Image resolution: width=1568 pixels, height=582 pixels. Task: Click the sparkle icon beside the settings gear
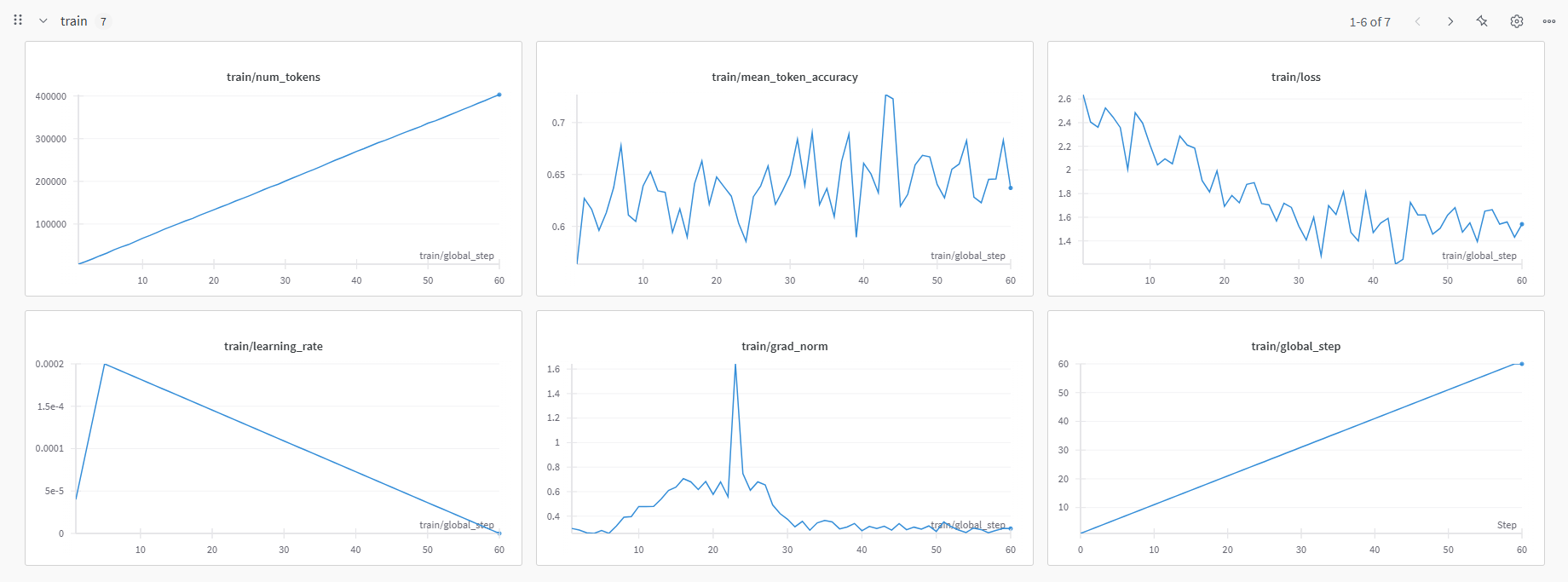[1483, 21]
